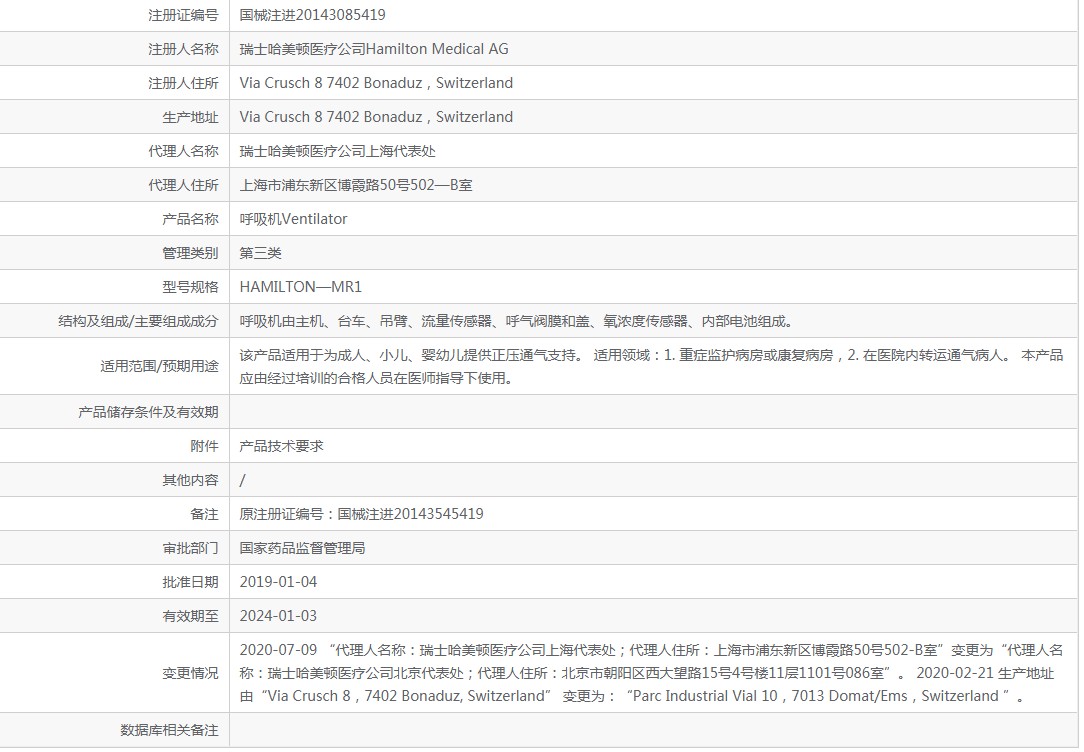Image resolution: width=1084 pixels, height=752 pixels.
Task: Select approving department 国家药品监督管理局
Action: click(302, 548)
